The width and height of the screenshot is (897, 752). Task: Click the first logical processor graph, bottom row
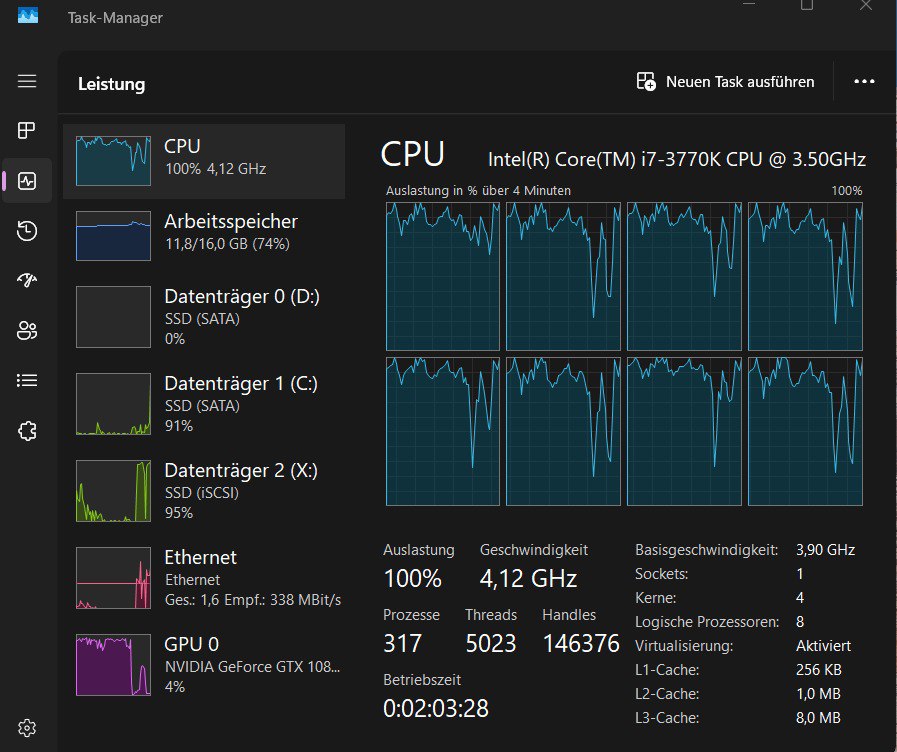coord(443,432)
